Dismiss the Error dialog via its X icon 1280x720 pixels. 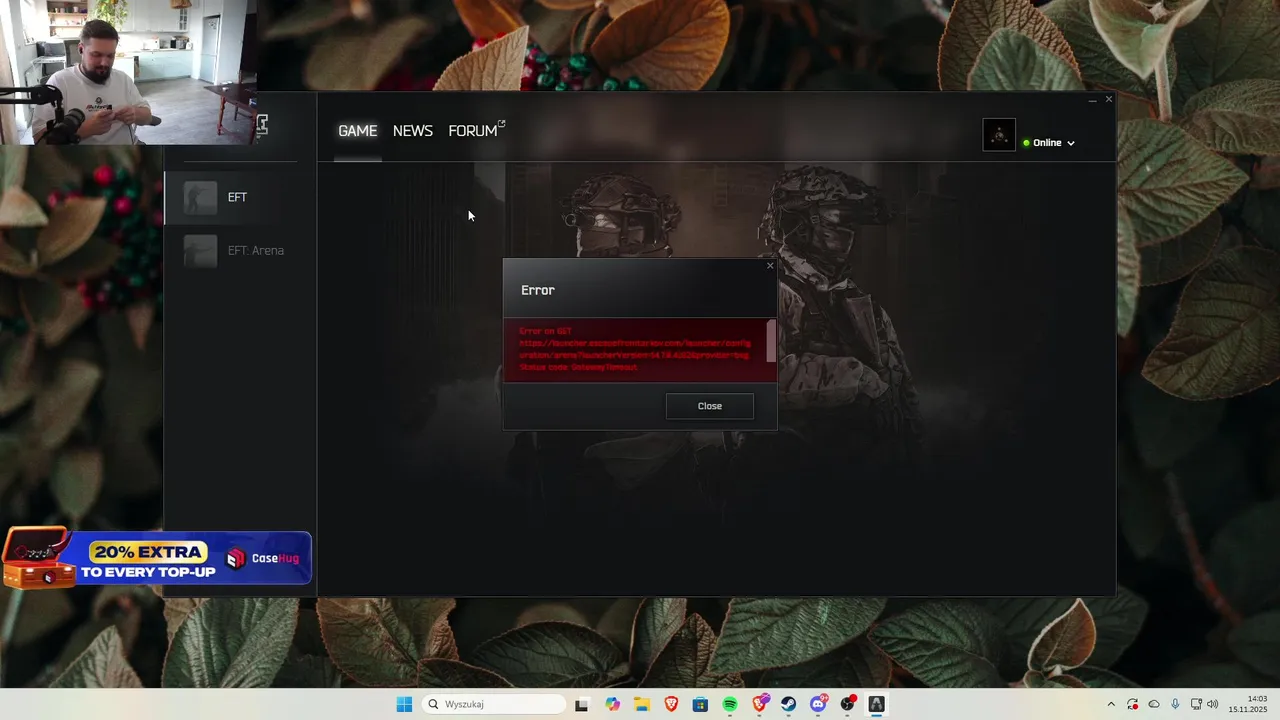tap(770, 266)
